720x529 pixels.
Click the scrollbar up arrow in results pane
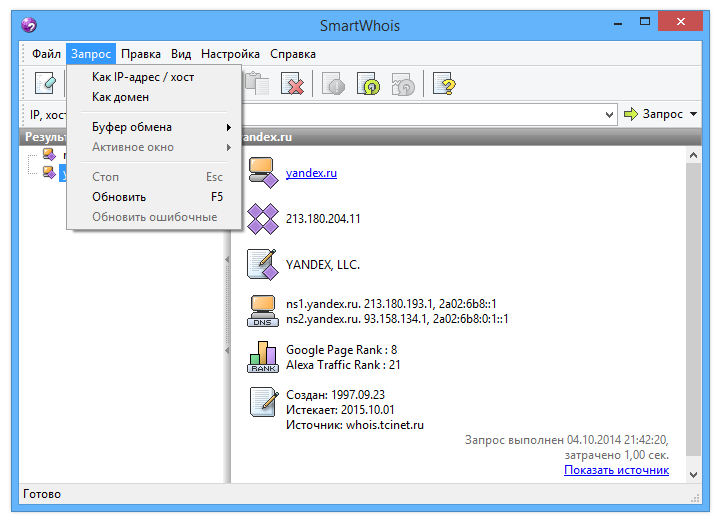[693, 155]
